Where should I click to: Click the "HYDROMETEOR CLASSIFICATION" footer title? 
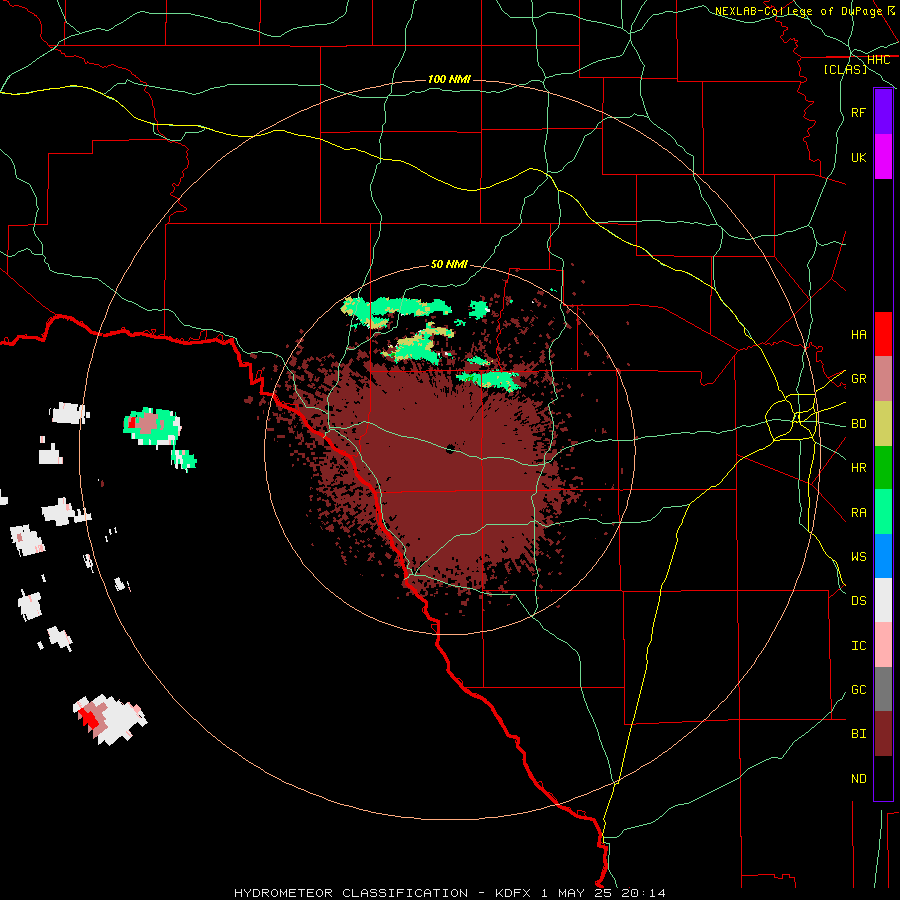point(351,893)
